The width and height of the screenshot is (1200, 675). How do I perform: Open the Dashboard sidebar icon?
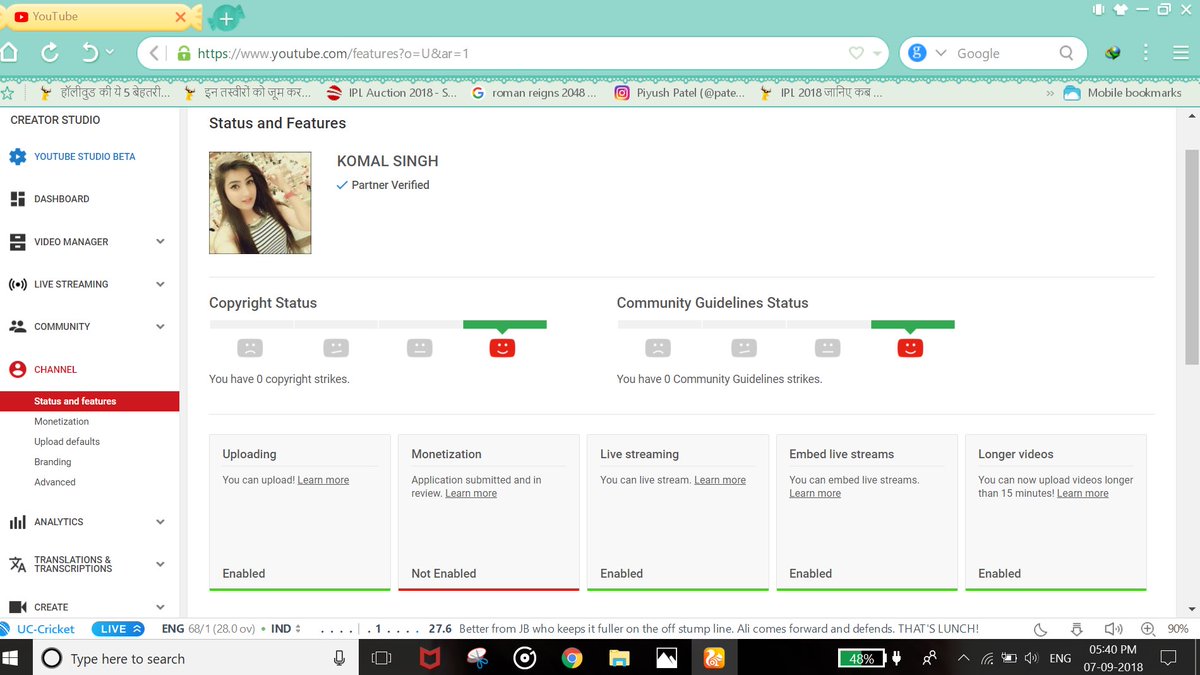(17, 199)
